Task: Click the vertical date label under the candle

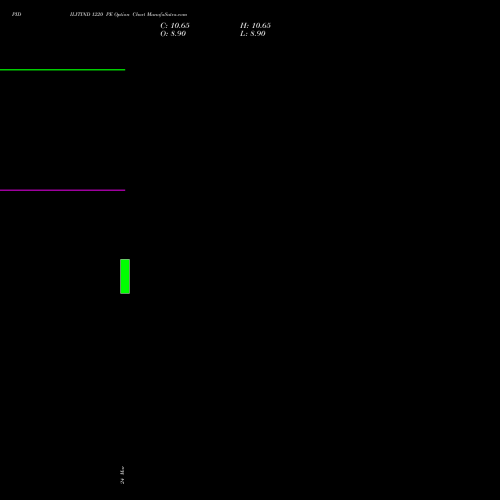Action: tap(122, 475)
